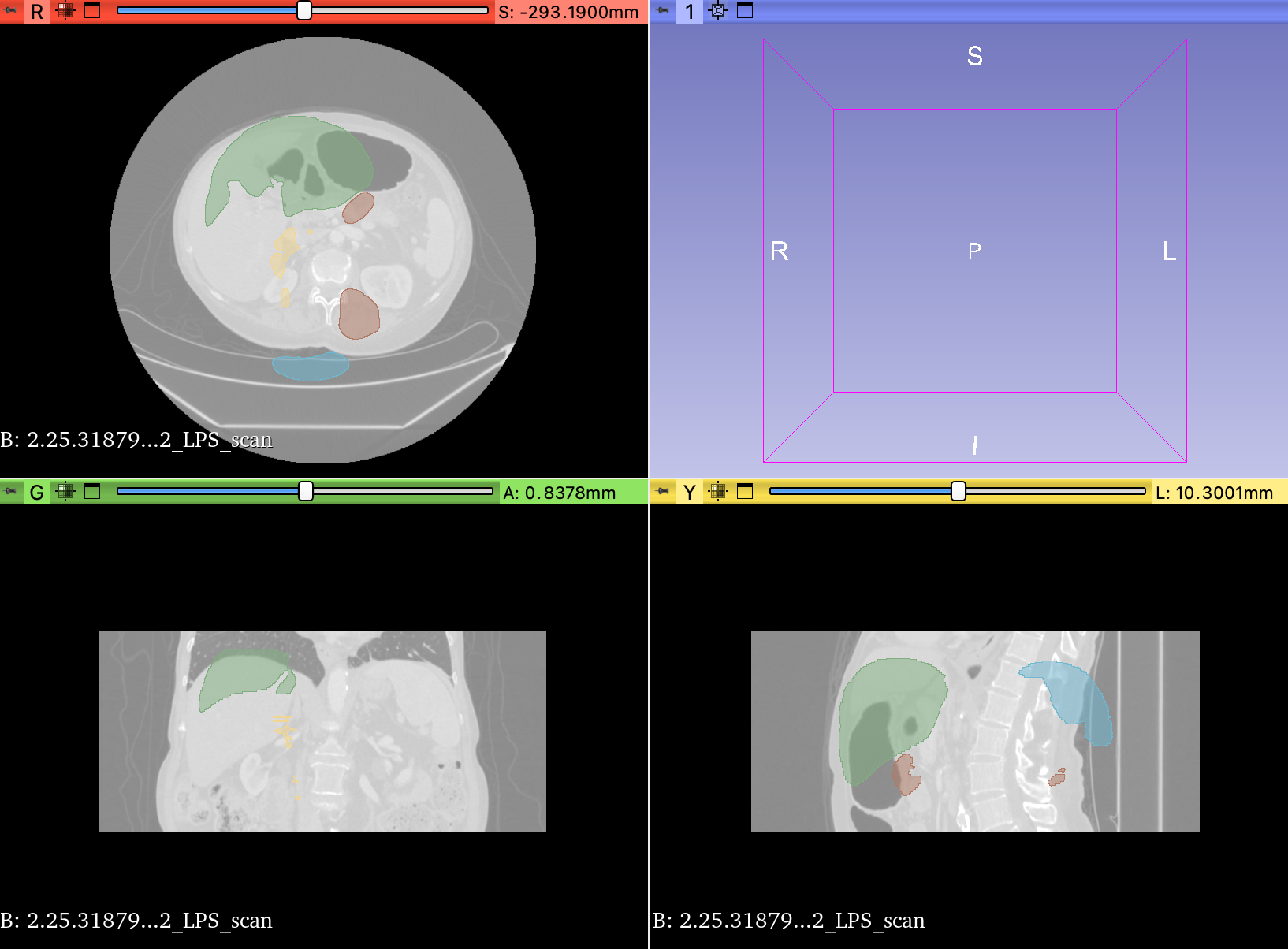
Task: Adjust the Green slice offset slider
Action: click(305, 492)
